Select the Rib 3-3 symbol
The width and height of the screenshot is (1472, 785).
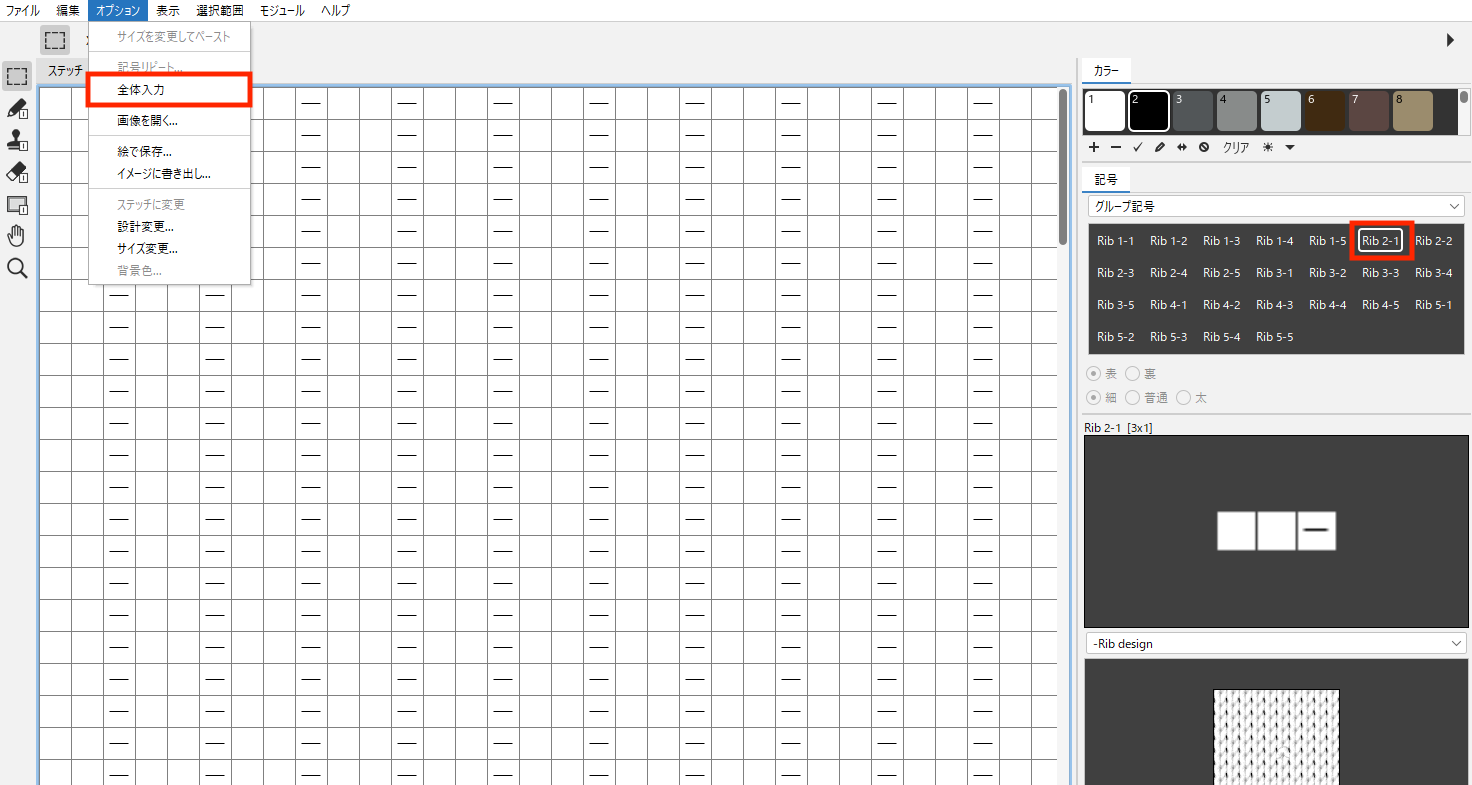pyautogui.click(x=1380, y=273)
